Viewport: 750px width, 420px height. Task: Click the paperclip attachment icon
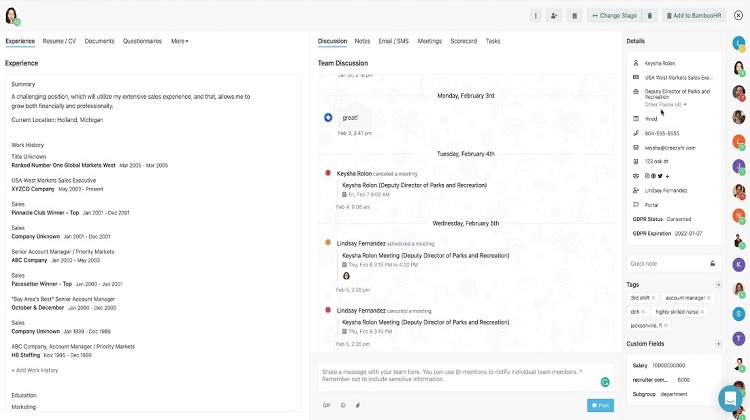point(358,405)
